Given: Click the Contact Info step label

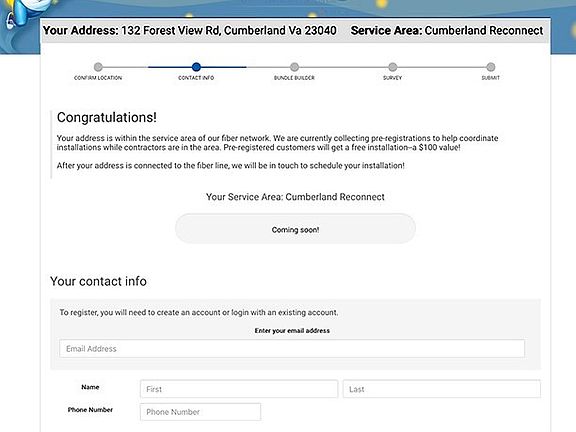Looking at the screenshot, I should [x=196, y=78].
